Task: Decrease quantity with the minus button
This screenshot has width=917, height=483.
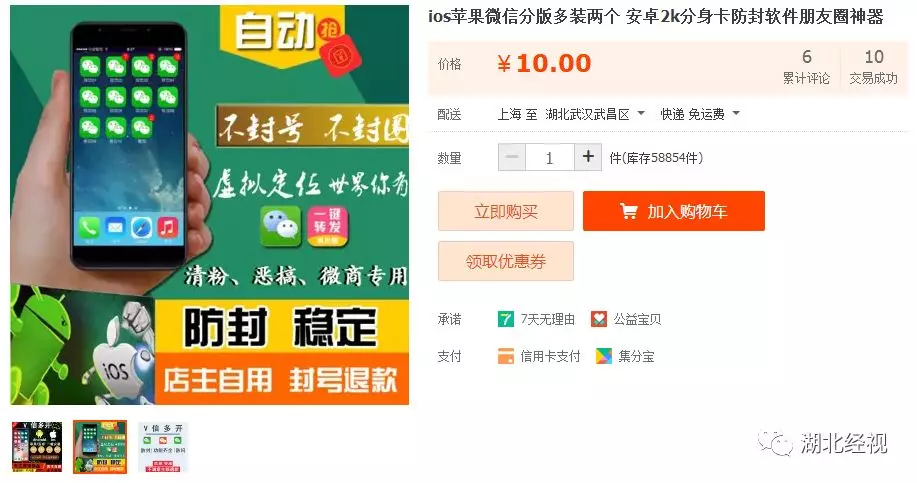Action: (x=512, y=157)
